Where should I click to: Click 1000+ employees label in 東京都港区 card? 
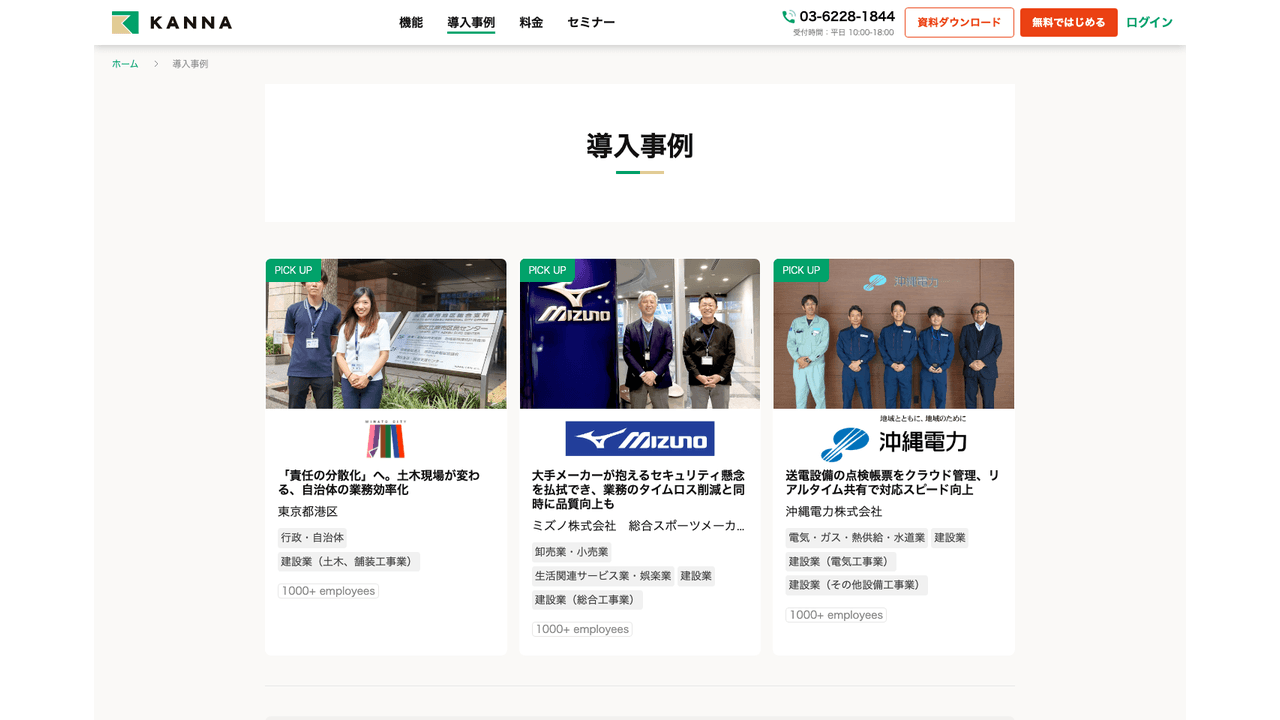pos(328,591)
